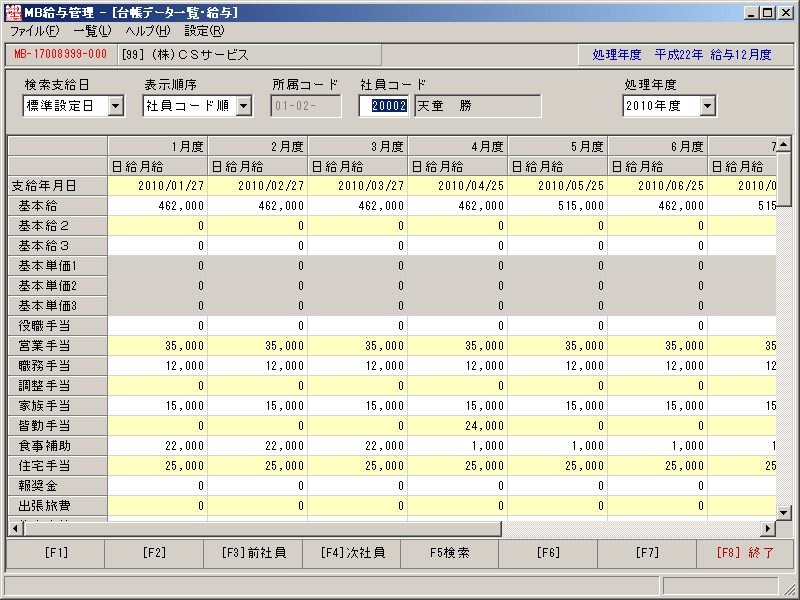Click the horizontal scrollbar left arrow
The width and height of the screenshot is (800, 600).
point(15,529)
